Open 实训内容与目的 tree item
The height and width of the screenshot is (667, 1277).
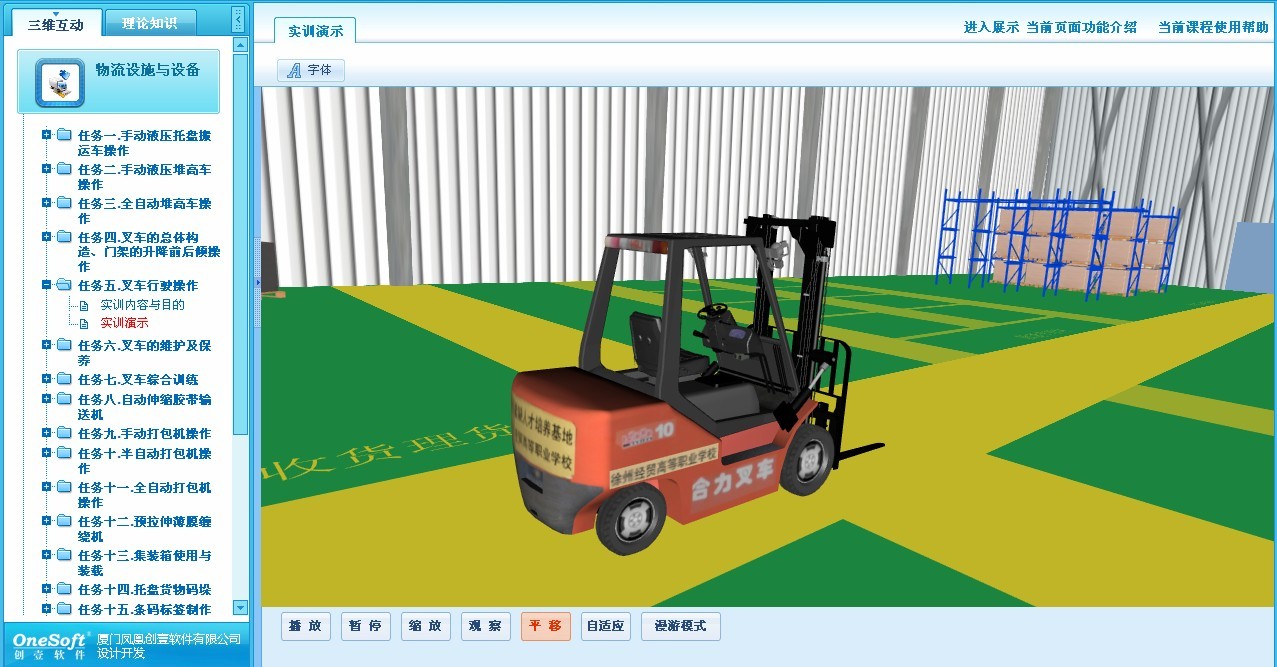(142, 305)
